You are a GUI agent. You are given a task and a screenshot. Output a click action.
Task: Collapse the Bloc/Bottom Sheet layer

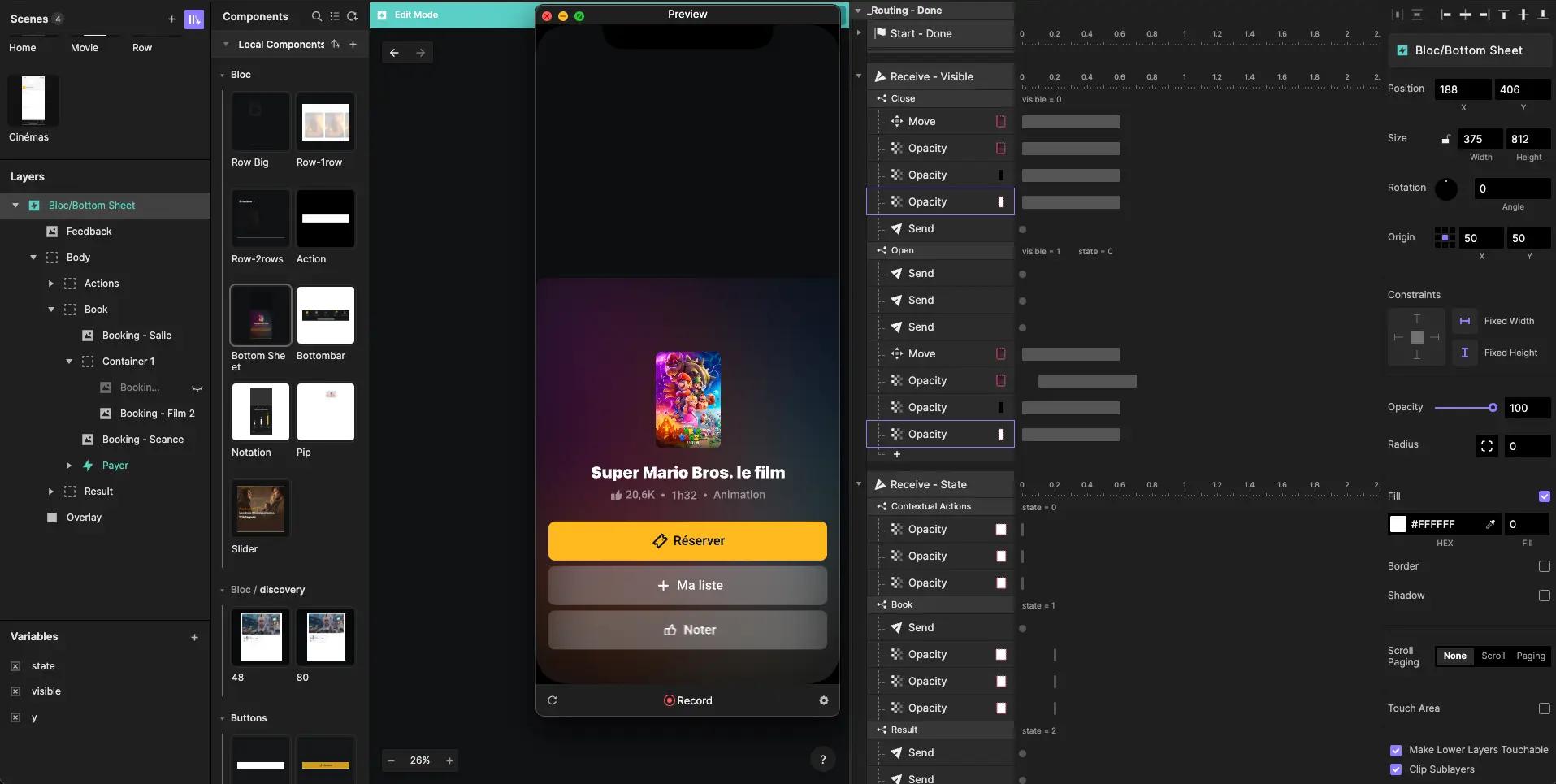point(15,206)
